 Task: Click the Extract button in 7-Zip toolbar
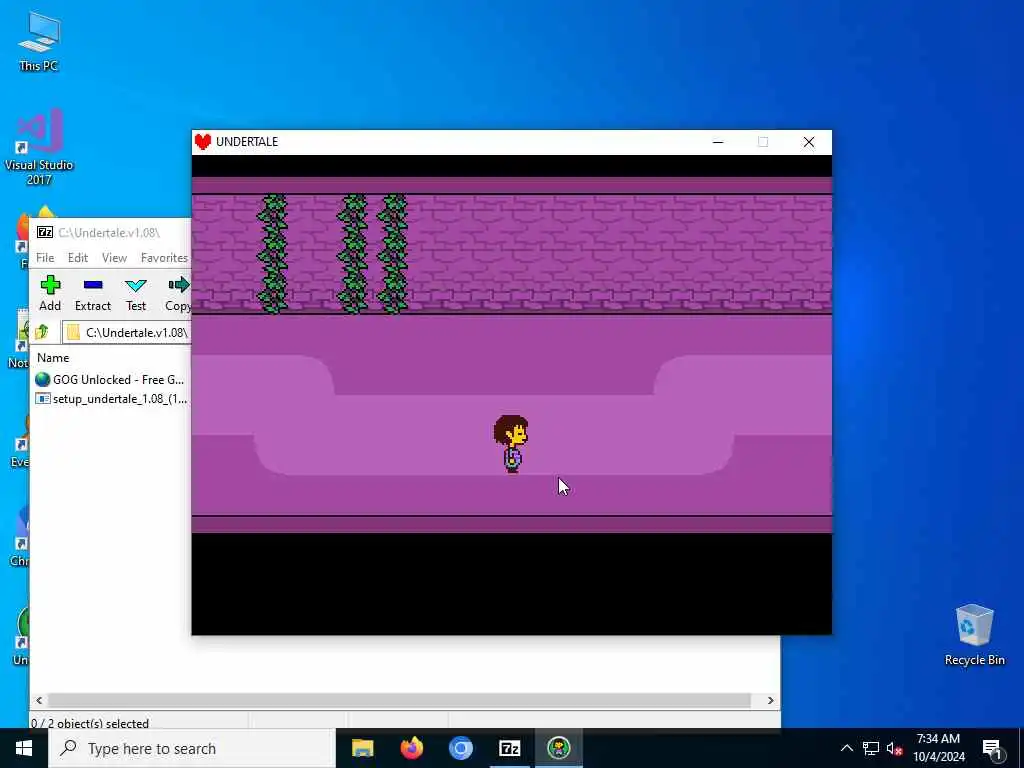point(93,293)
